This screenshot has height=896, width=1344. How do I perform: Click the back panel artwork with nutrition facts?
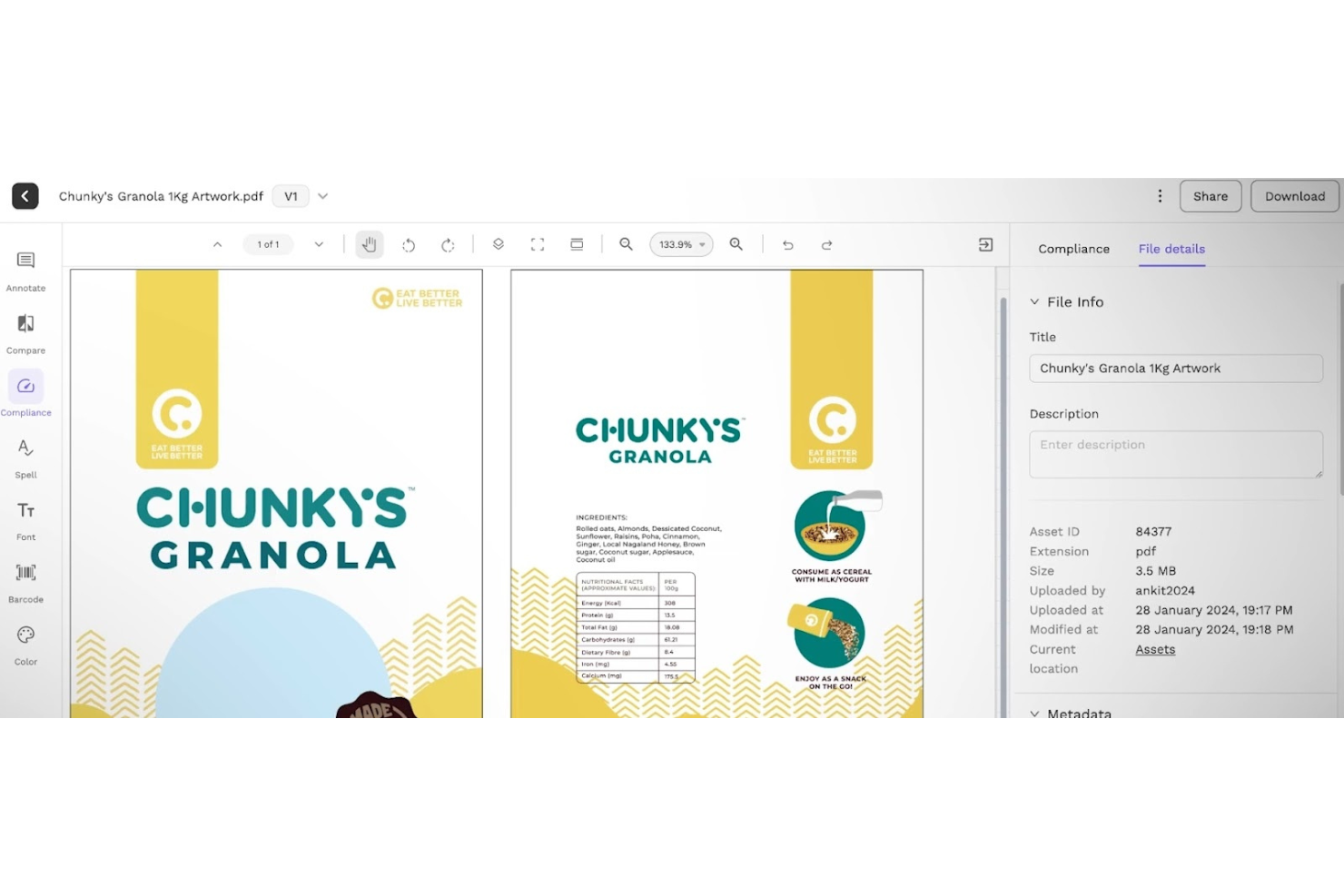pyautogui.click(x=716, y=494)
